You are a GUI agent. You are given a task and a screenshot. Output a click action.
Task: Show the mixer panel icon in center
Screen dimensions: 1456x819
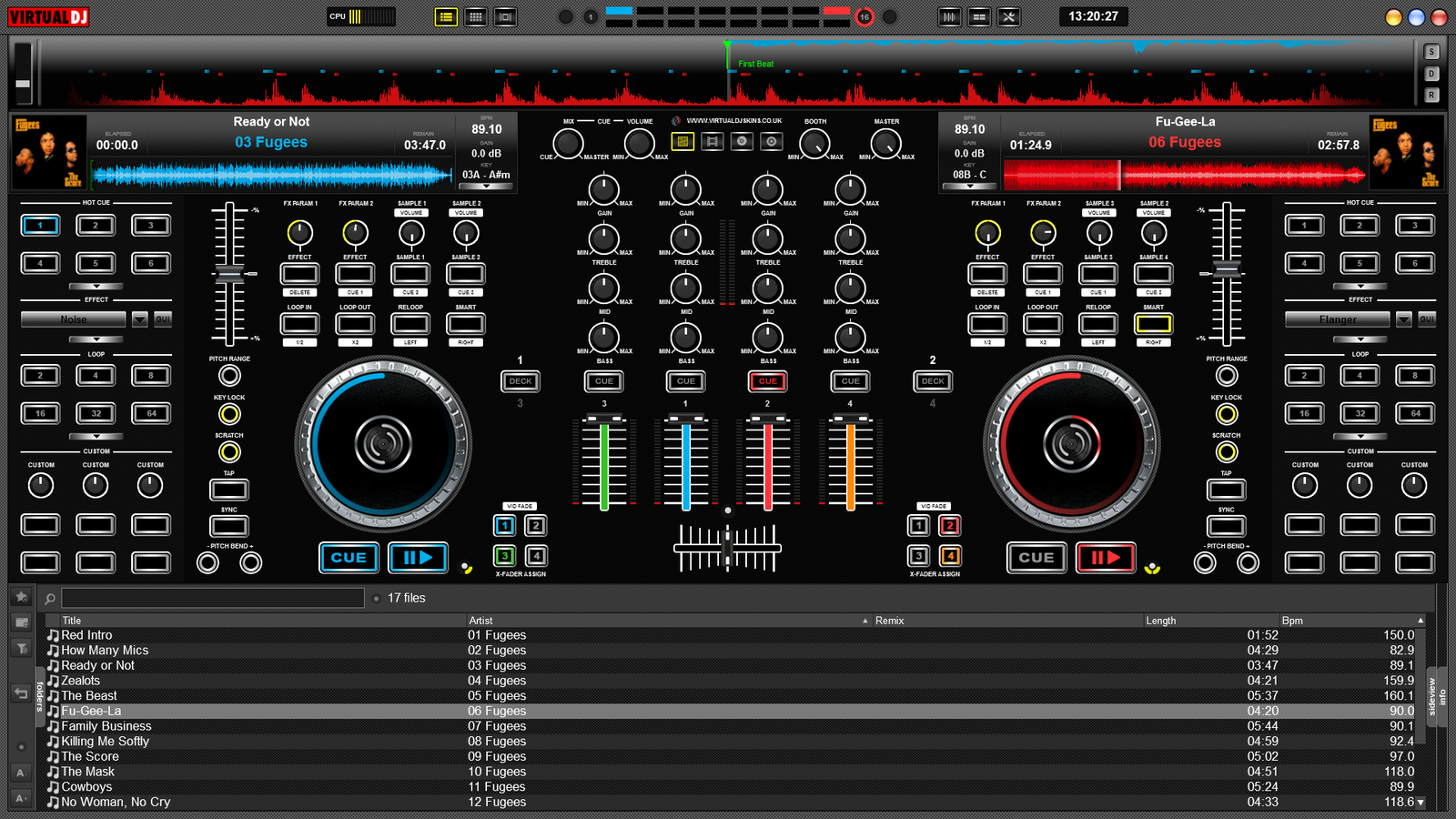tap(682, 141)
